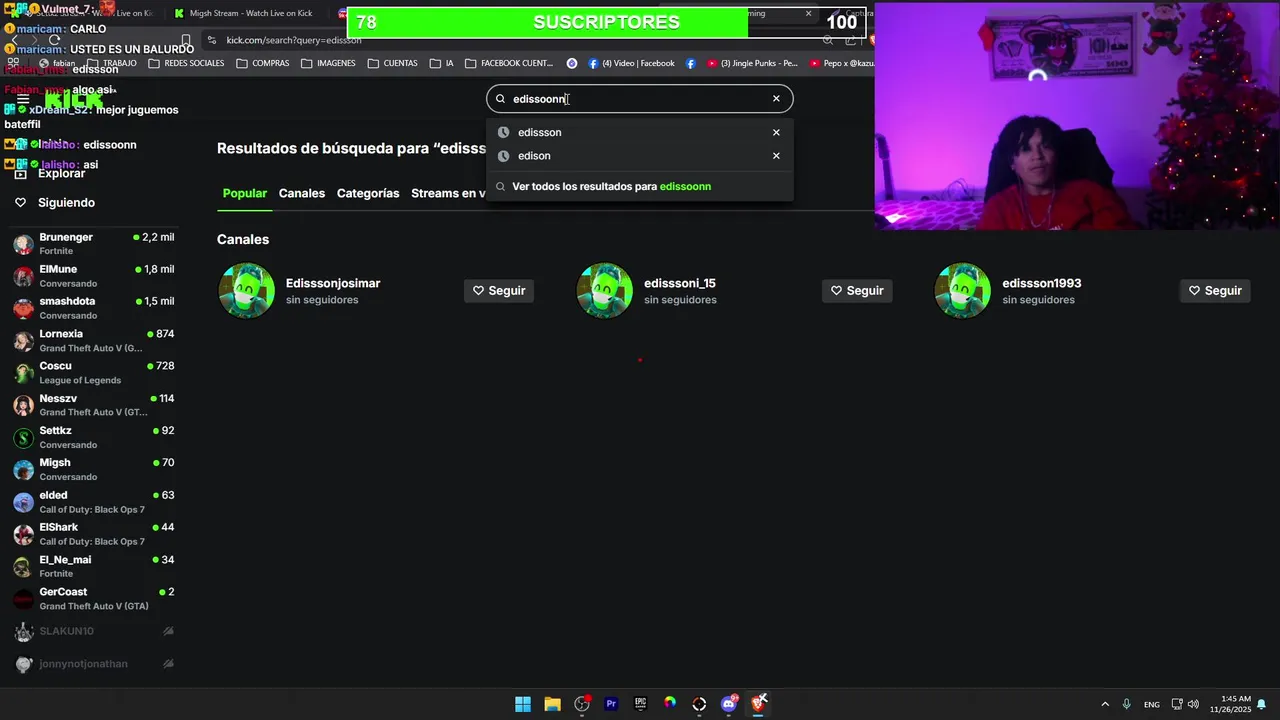Open Coscu's League of Legends stream
Viewport: 1280px width, 720px height.
click(x=93, y=372)
